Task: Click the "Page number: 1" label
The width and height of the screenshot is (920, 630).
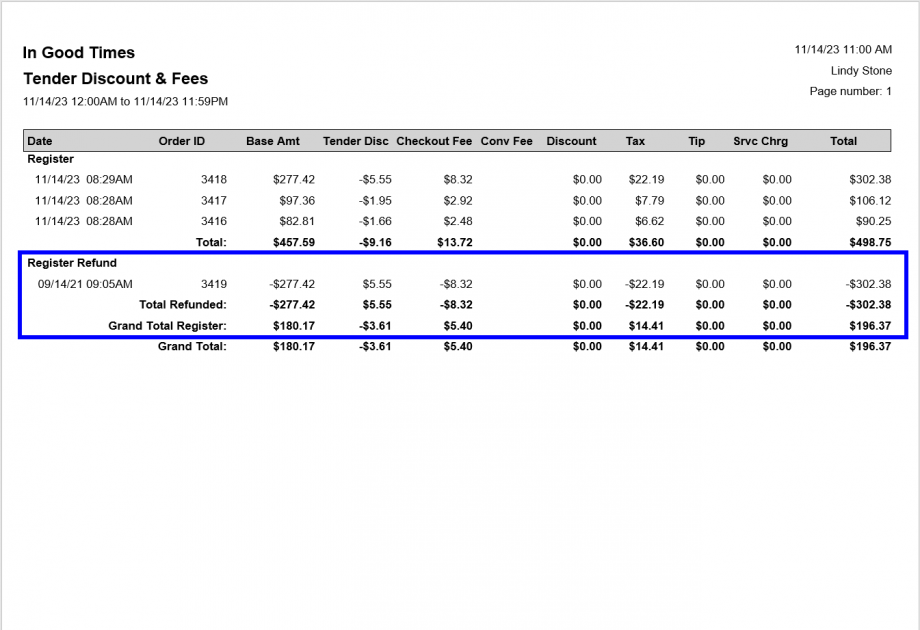Action: coord(851,92)
